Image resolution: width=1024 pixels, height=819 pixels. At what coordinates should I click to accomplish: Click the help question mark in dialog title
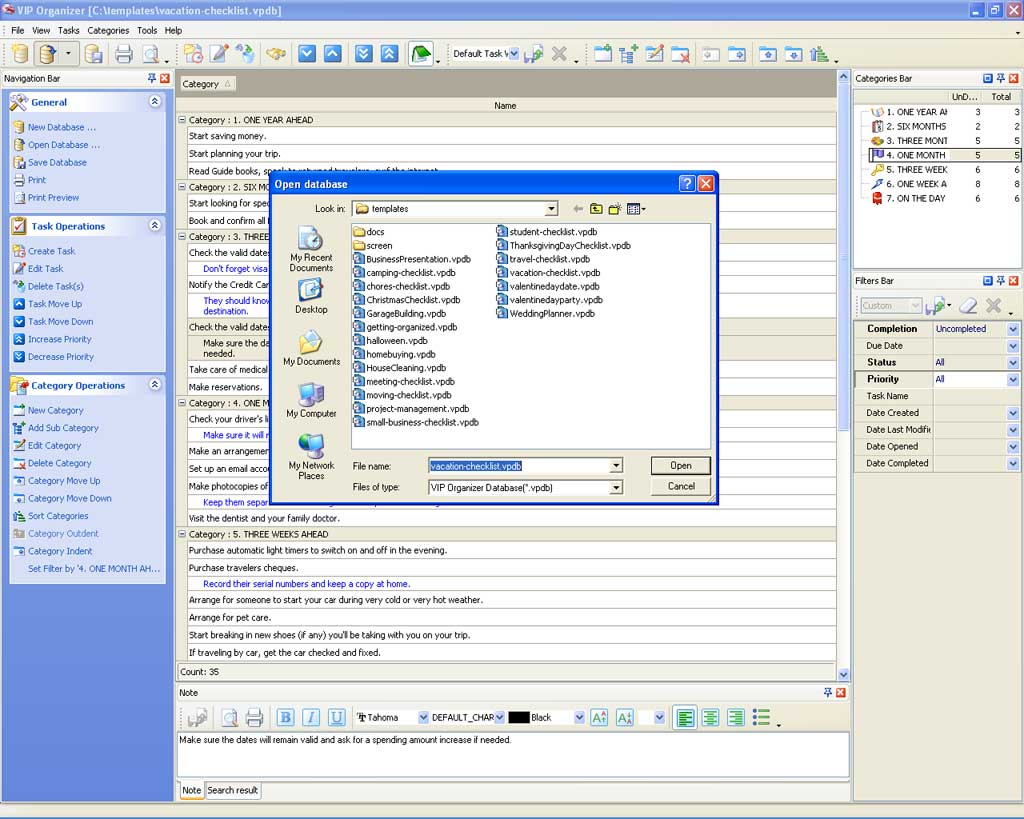(x=687, y=184)
